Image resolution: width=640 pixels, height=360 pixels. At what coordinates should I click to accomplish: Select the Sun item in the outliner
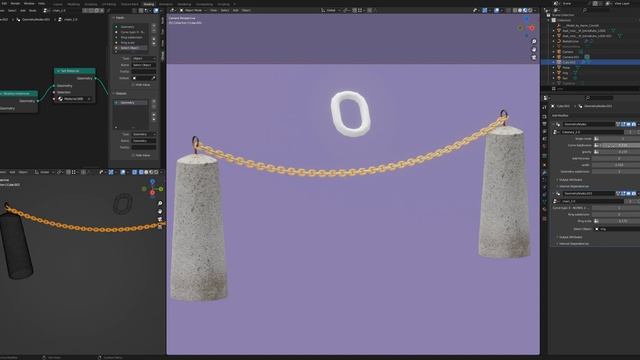click(x=565, y=78)
